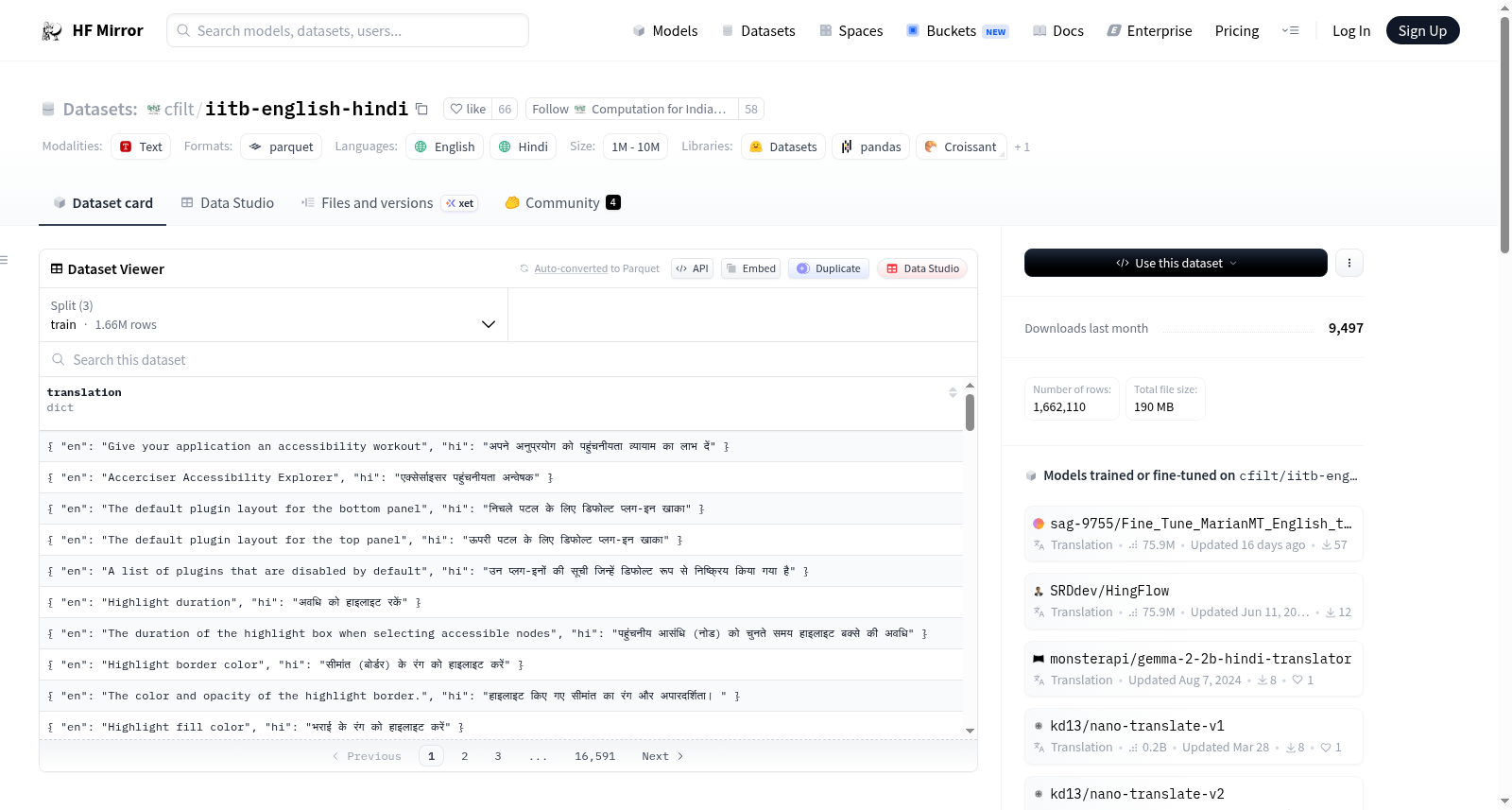Image resolution: width=1512 pixels, height=810 pixels.
Task: Focus the top search models input
Action: tap(348, 31)
